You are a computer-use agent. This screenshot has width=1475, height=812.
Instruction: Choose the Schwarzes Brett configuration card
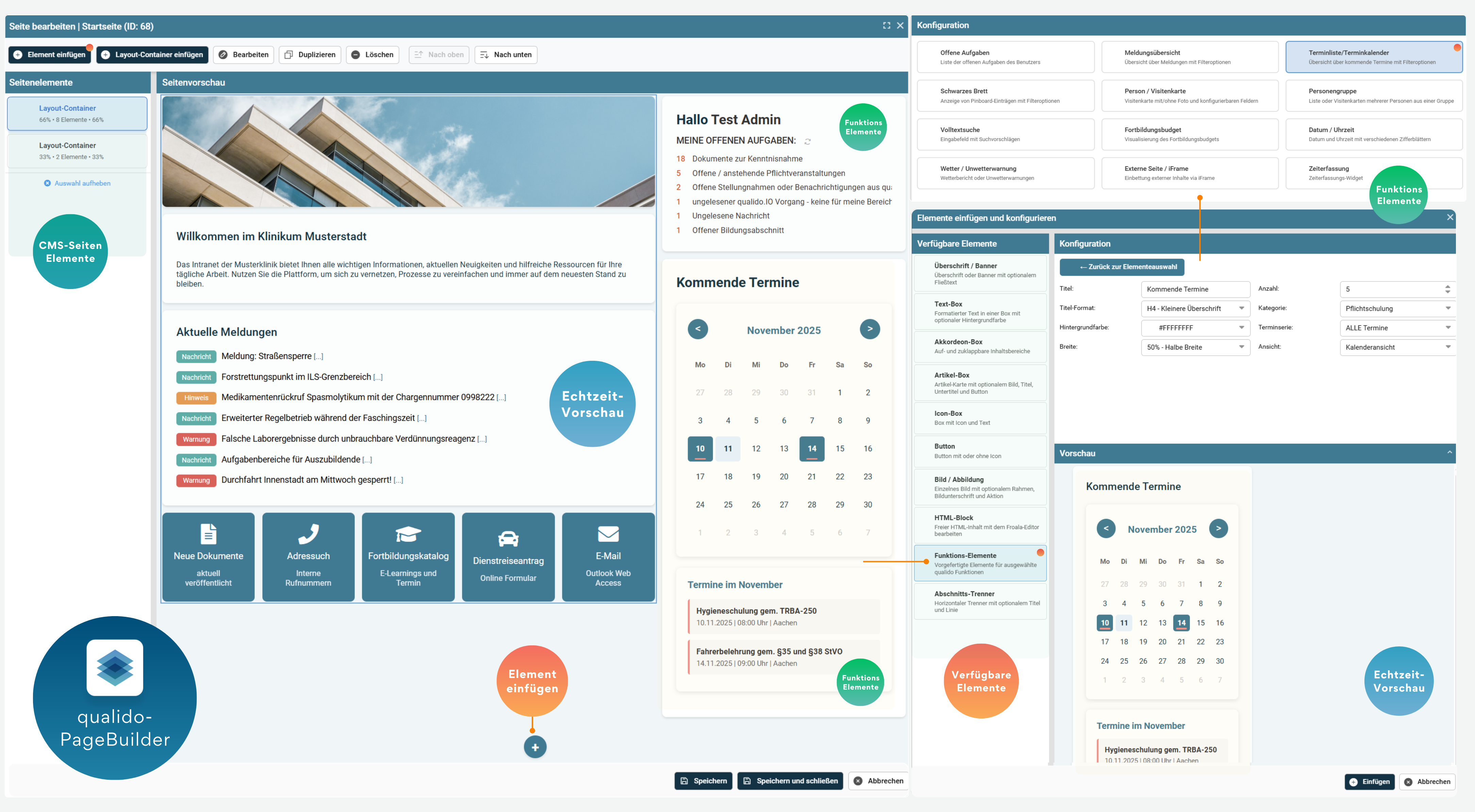tap(1005, 95)
